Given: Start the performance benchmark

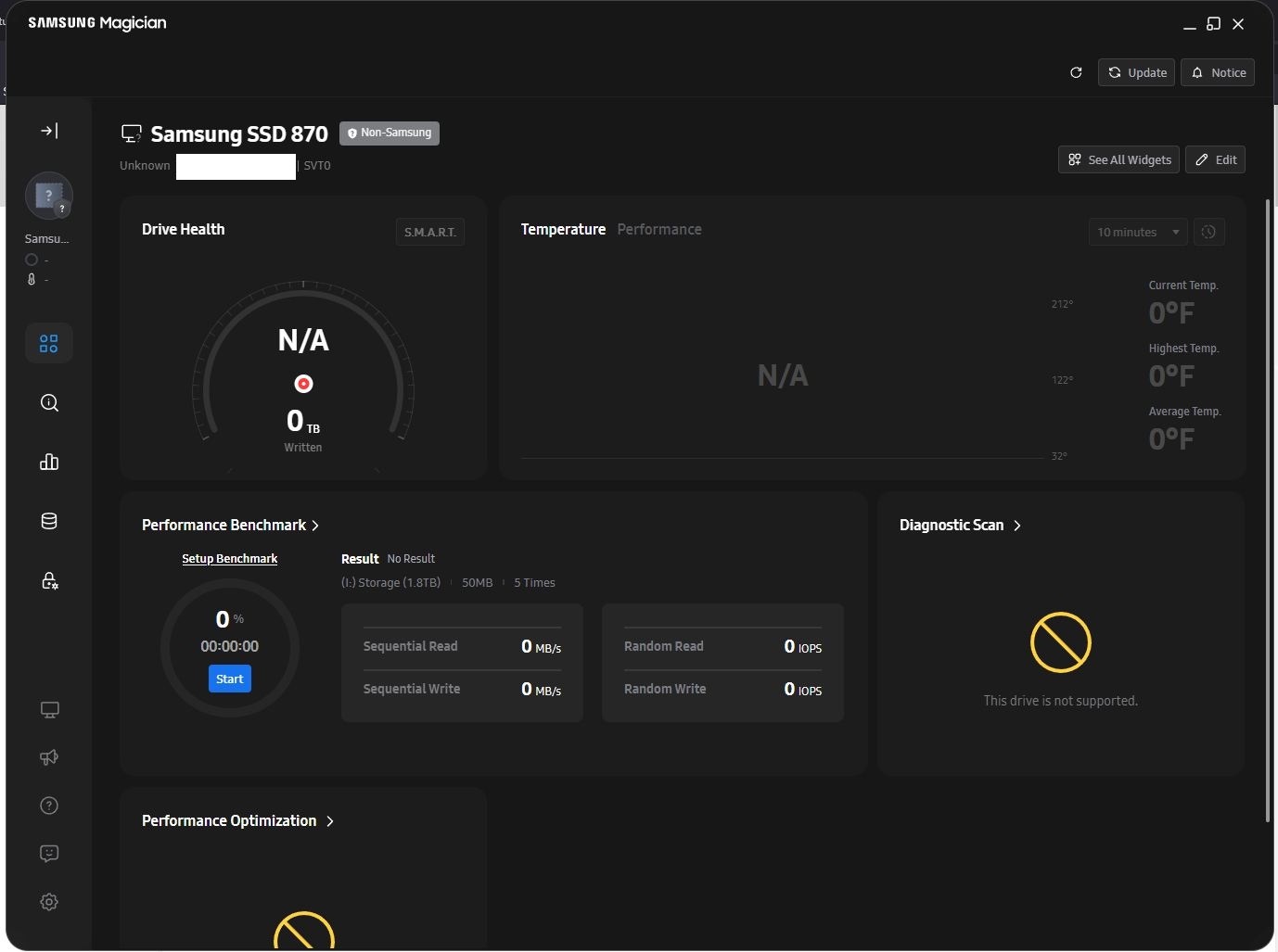Looking at the screenshot, I should (229, 679).
